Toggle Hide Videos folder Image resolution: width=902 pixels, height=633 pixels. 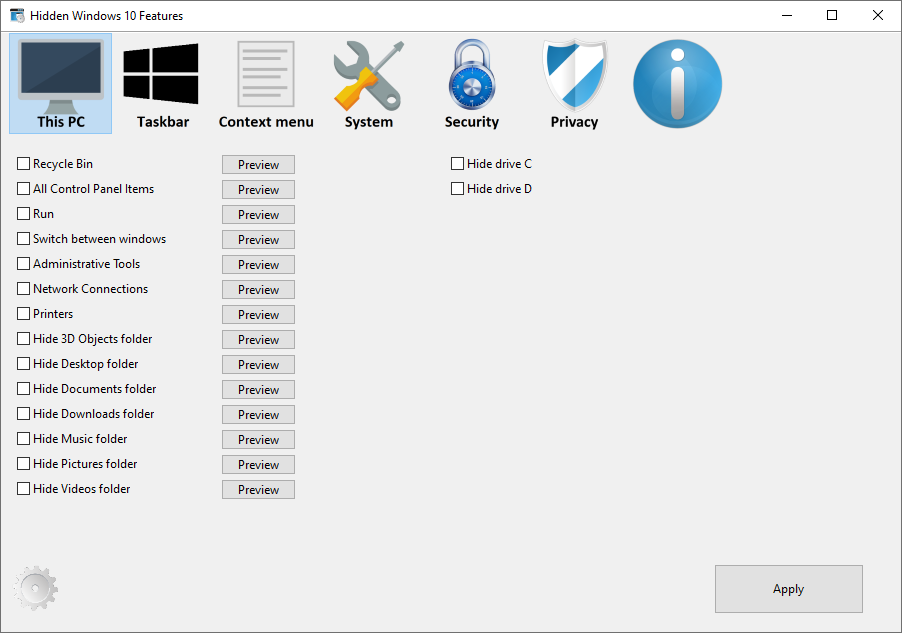point(24,489)
